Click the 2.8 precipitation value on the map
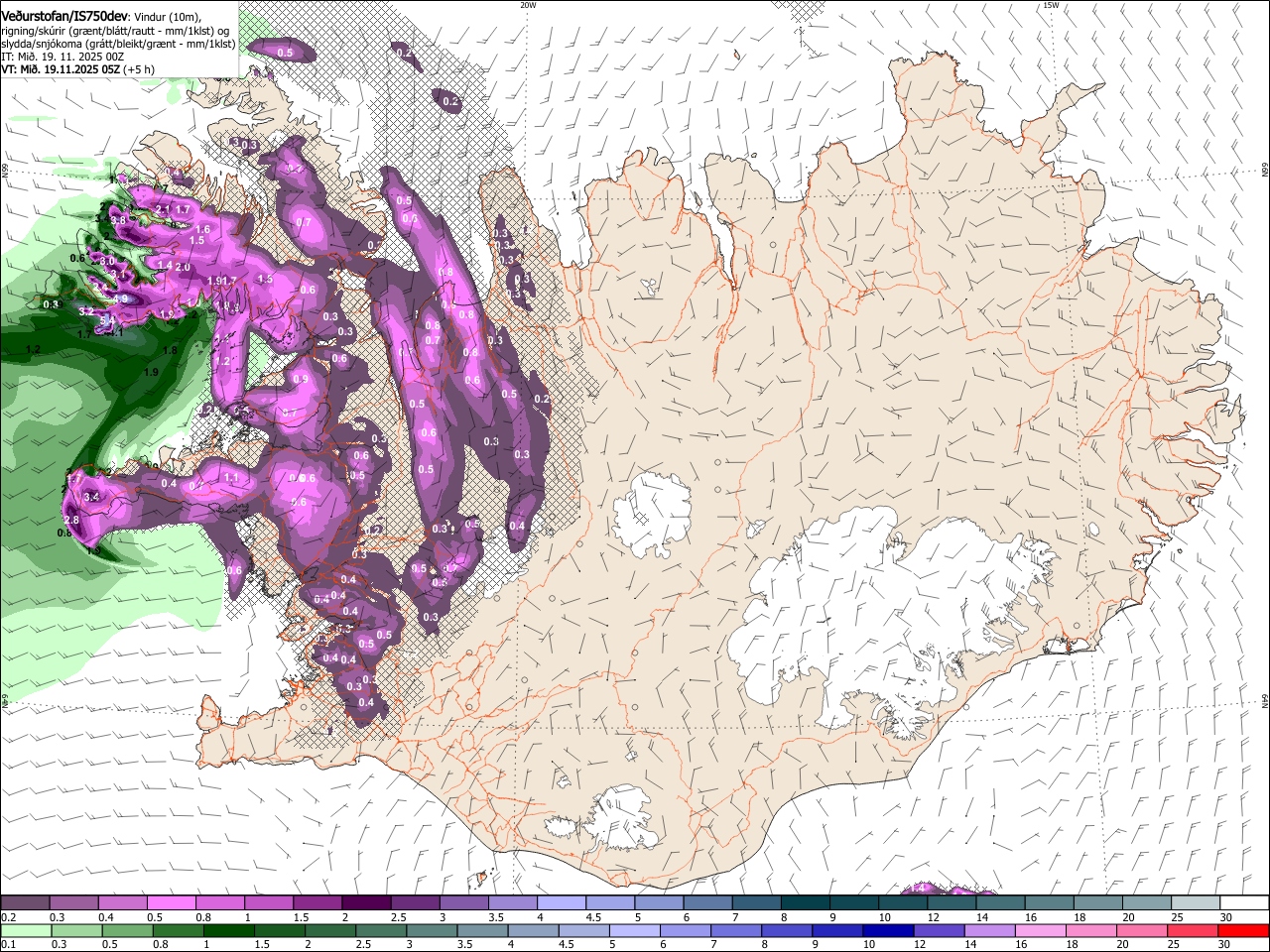 coord(71,520)
